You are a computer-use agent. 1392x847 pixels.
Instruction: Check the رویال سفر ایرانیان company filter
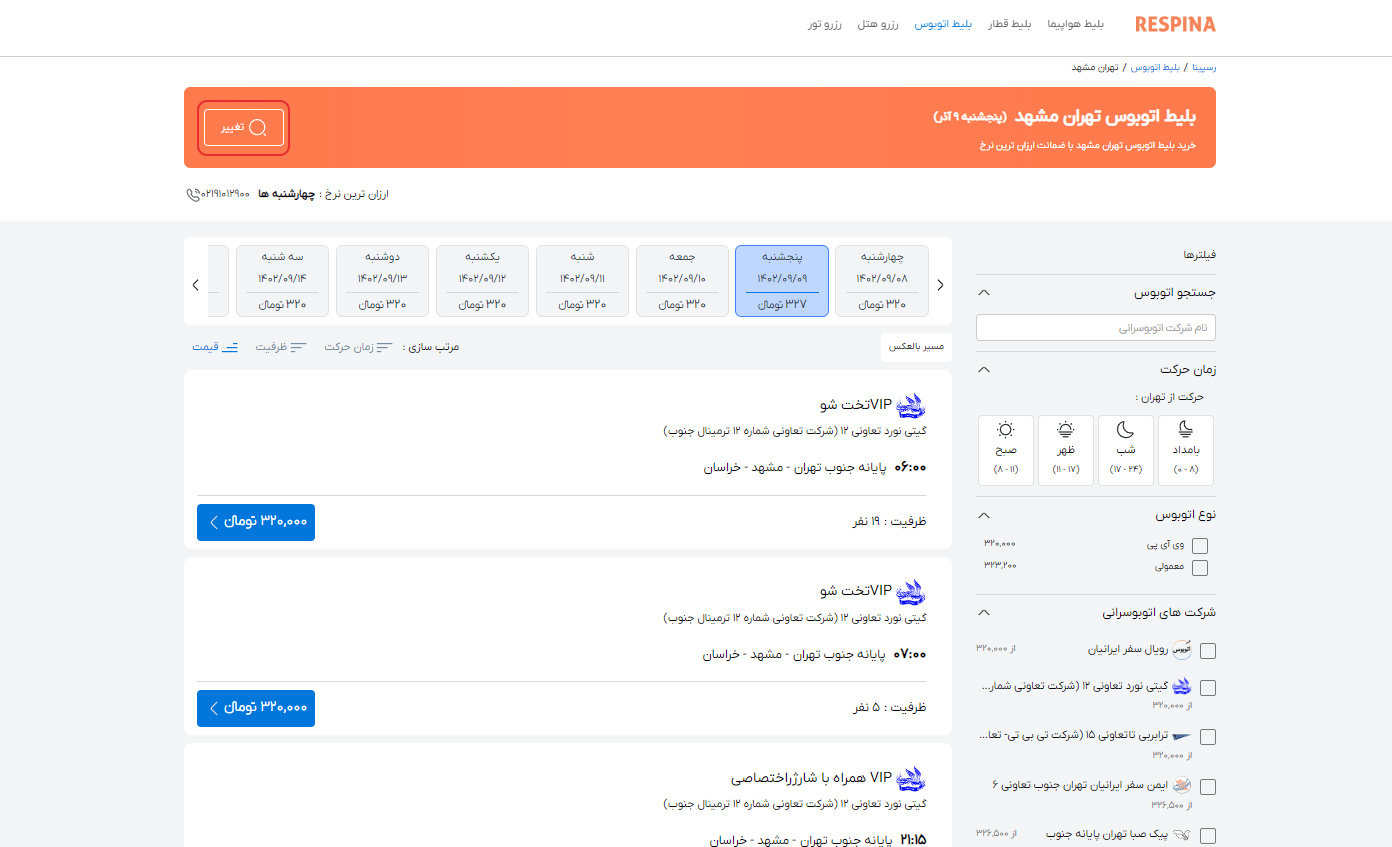pyautogui.click(x=1208, y=650)
